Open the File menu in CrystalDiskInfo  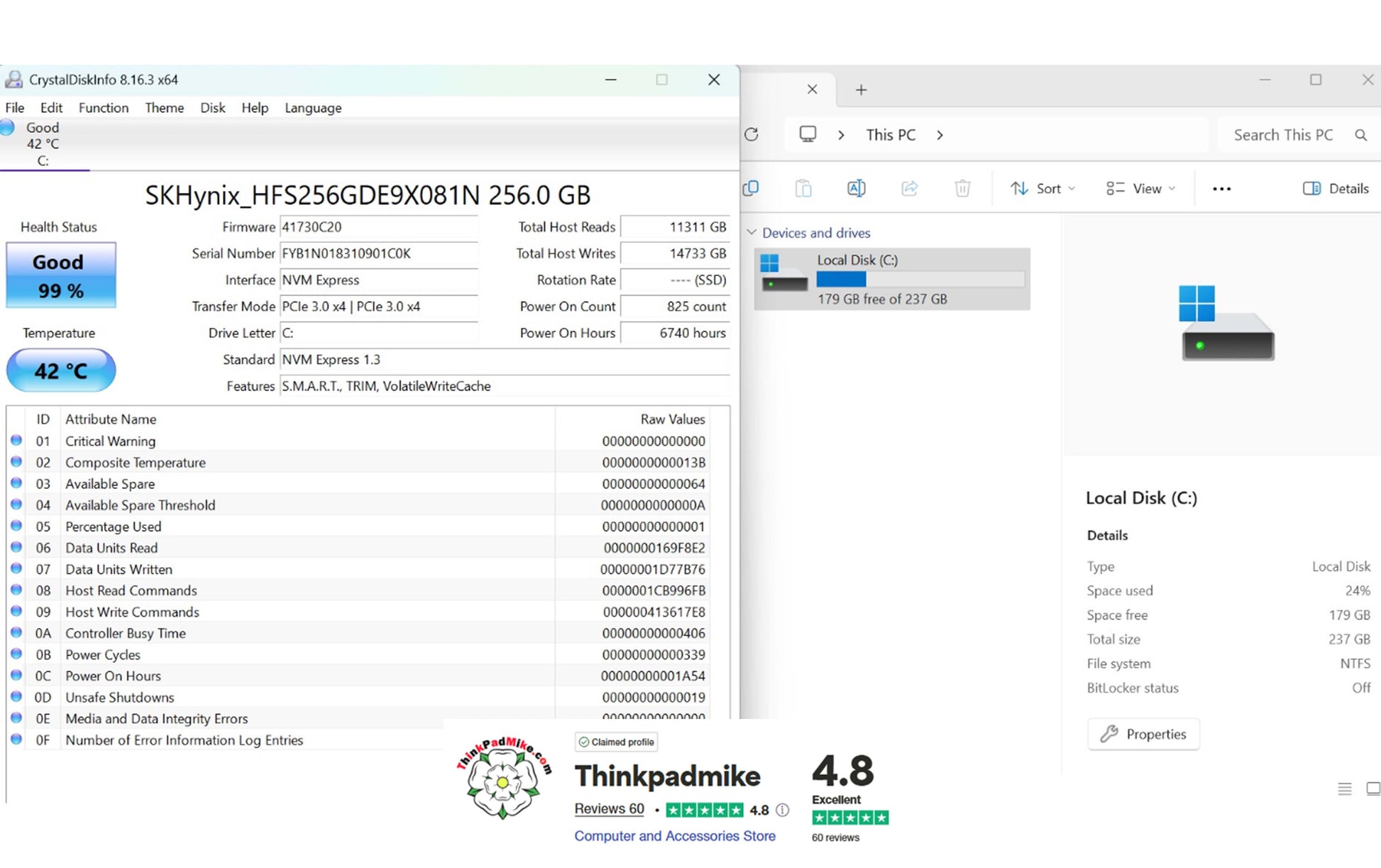click(15, 108)
